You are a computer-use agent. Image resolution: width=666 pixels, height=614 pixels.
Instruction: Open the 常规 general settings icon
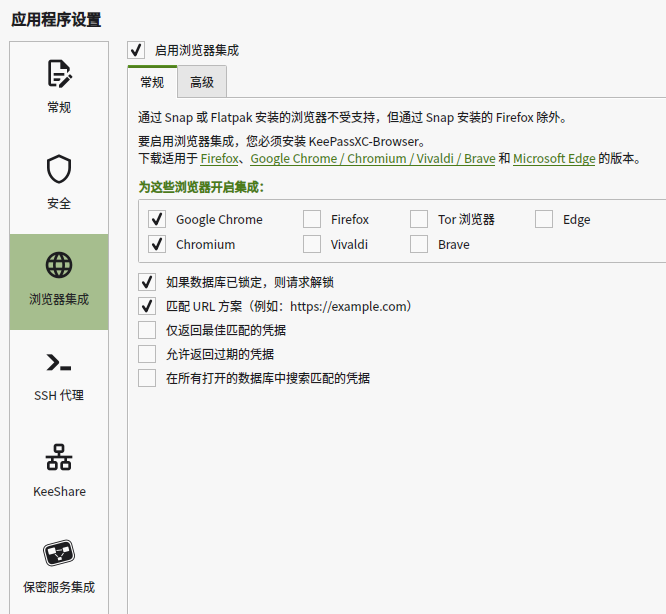[59, 74]
